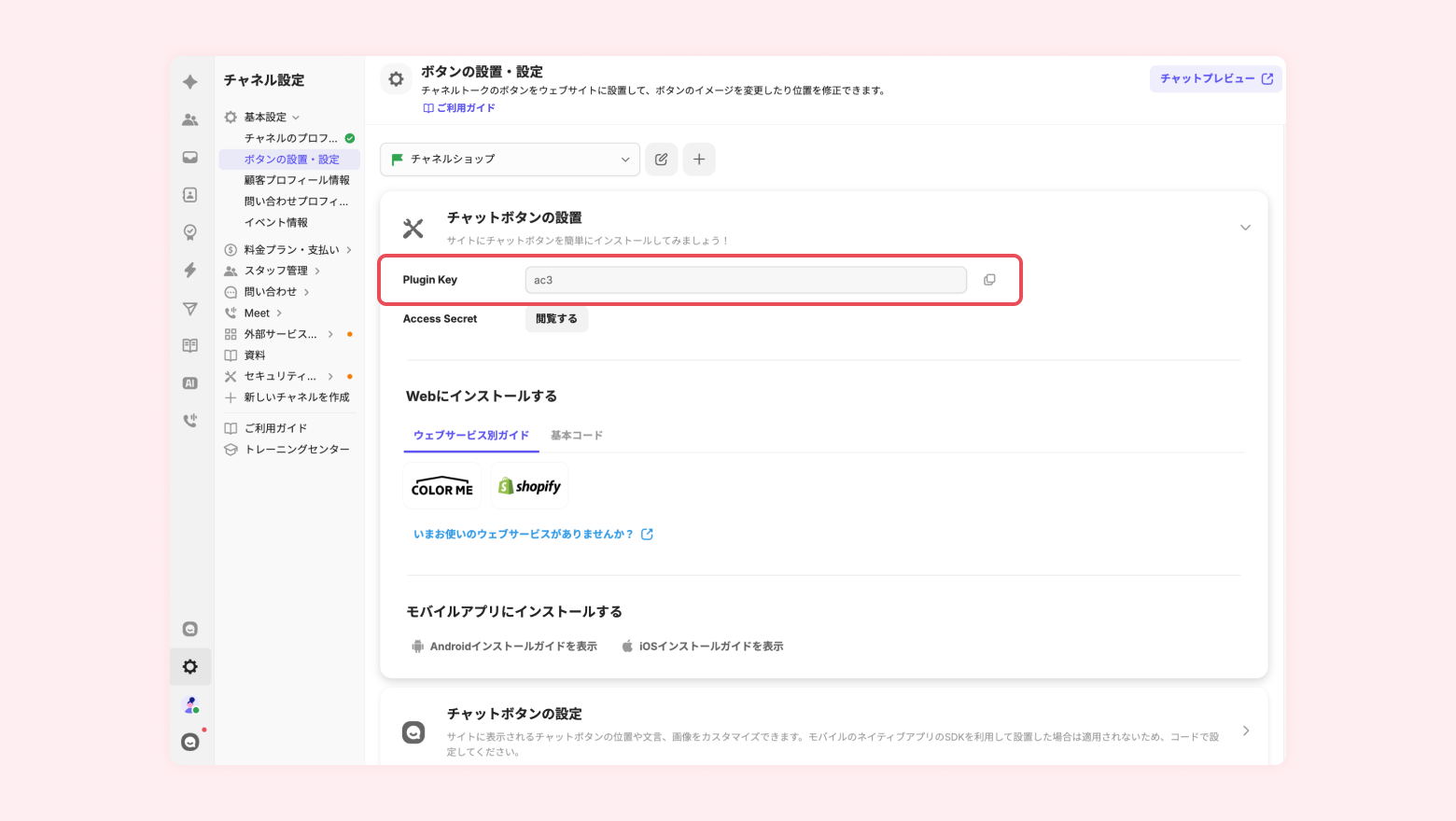Viewport: 1456px width, 821px height.
Task: Open the paper plane marketing icon
Action: (x=190, y=308)
